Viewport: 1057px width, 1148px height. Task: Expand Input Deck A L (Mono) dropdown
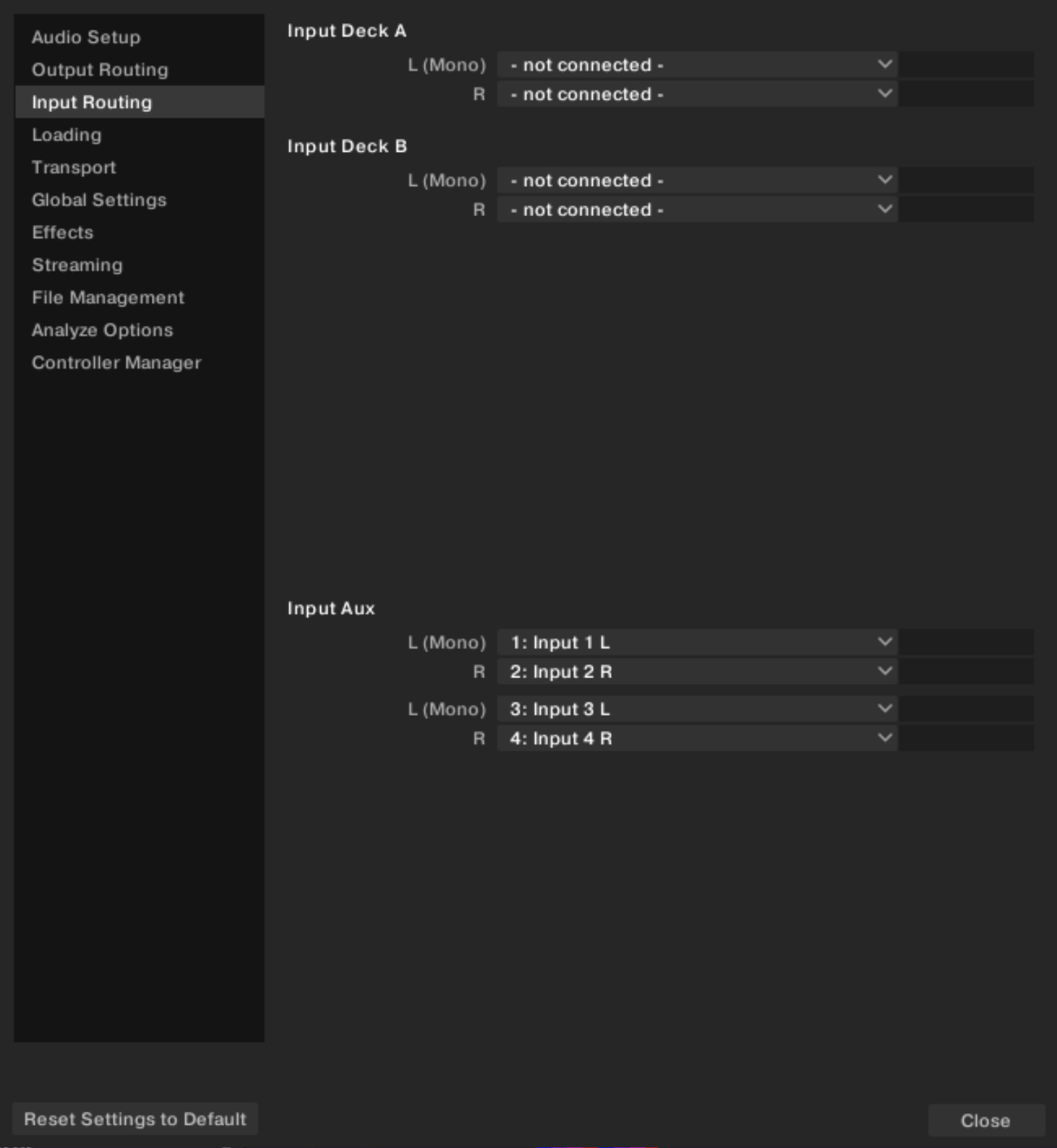(x=697, y=64)
